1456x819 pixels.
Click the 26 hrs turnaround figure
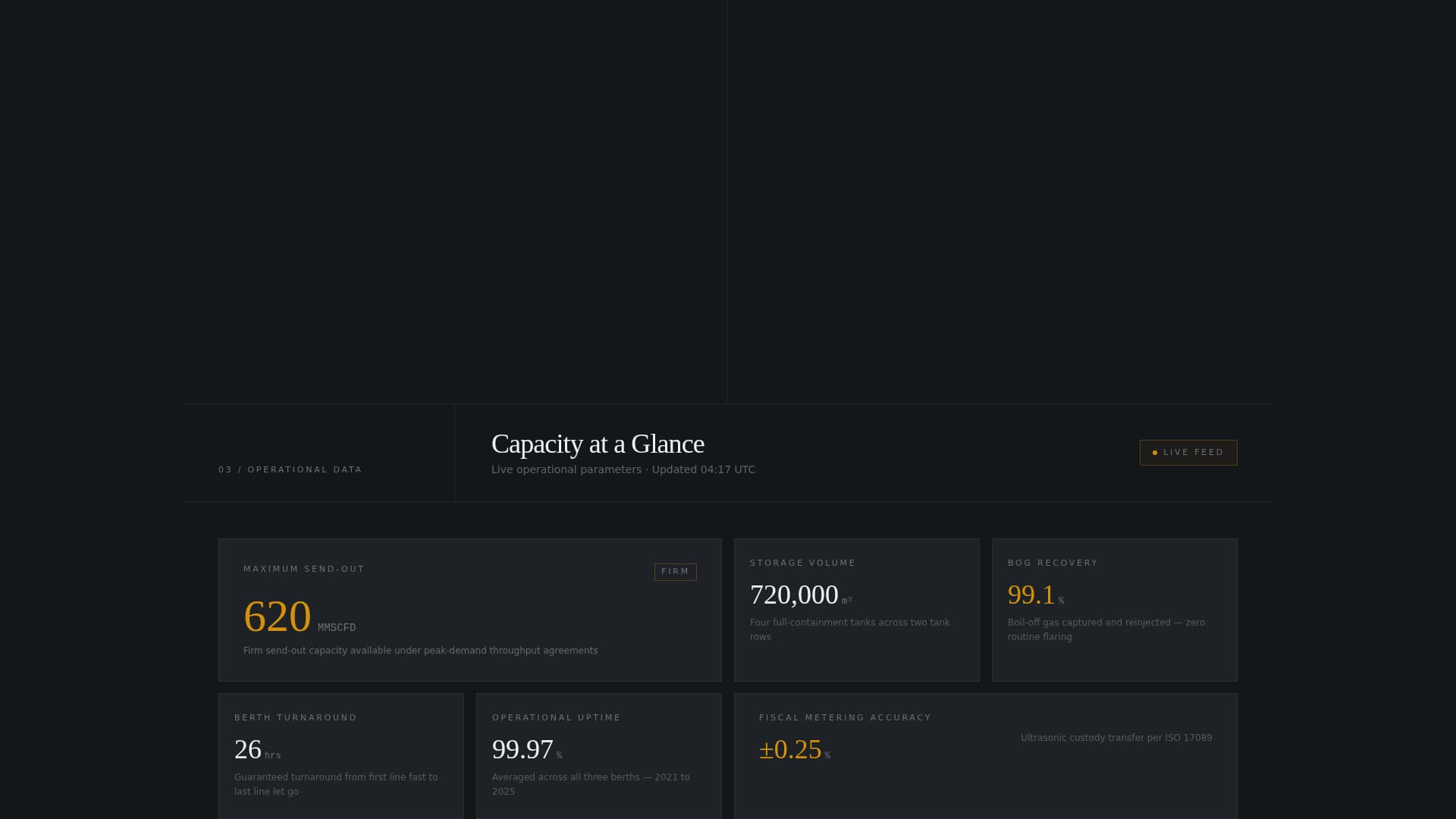click(248, 750)
